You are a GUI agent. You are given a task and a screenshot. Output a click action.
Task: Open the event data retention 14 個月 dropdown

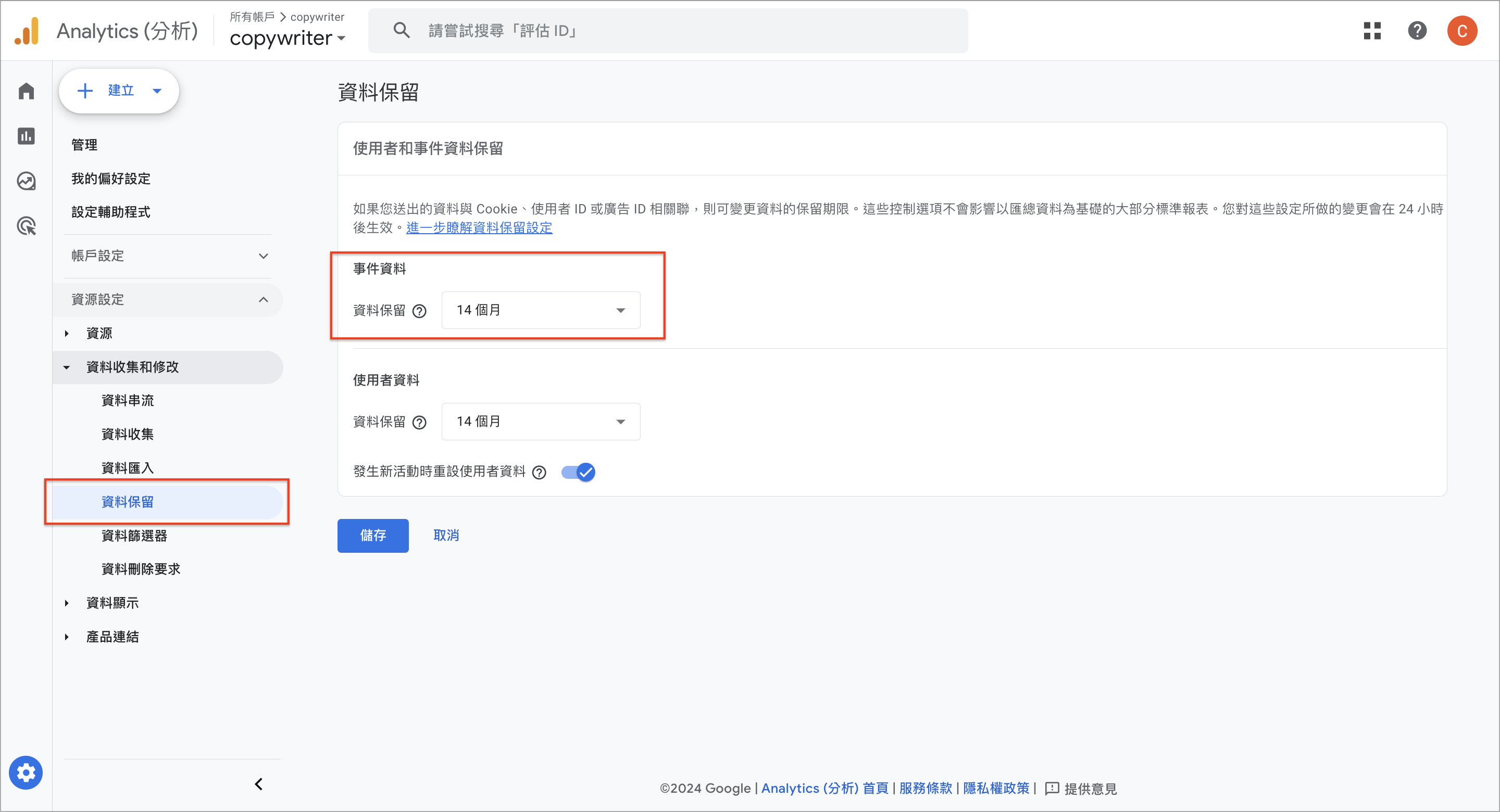coord(541,310)
